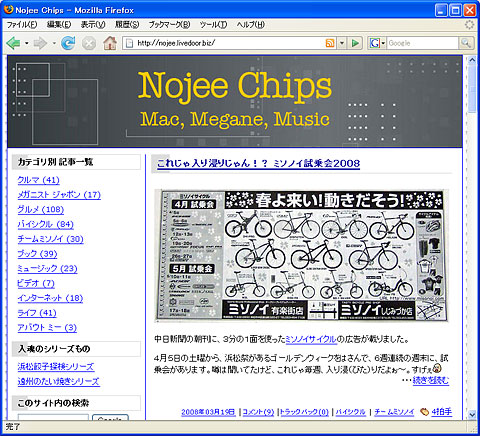The height and width of the screenshot is (436, 480).
Task: Open the ミソノイ試乗会2008 article title
Action: click(x=258, y=163)
